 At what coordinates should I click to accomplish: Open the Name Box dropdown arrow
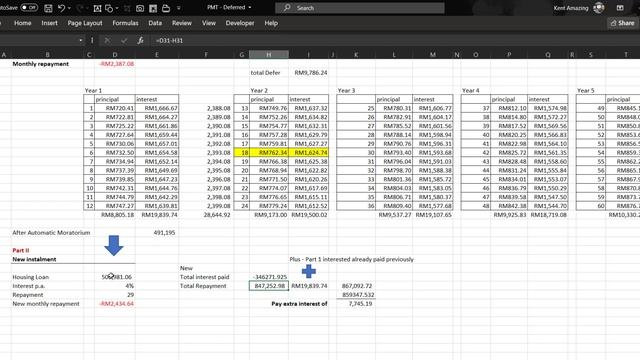pyautogui.click(x=80, y=40)
